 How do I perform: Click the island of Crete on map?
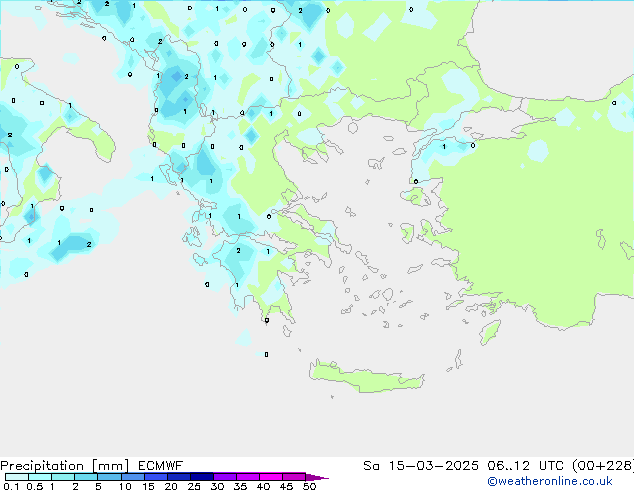tap(366, 377)
